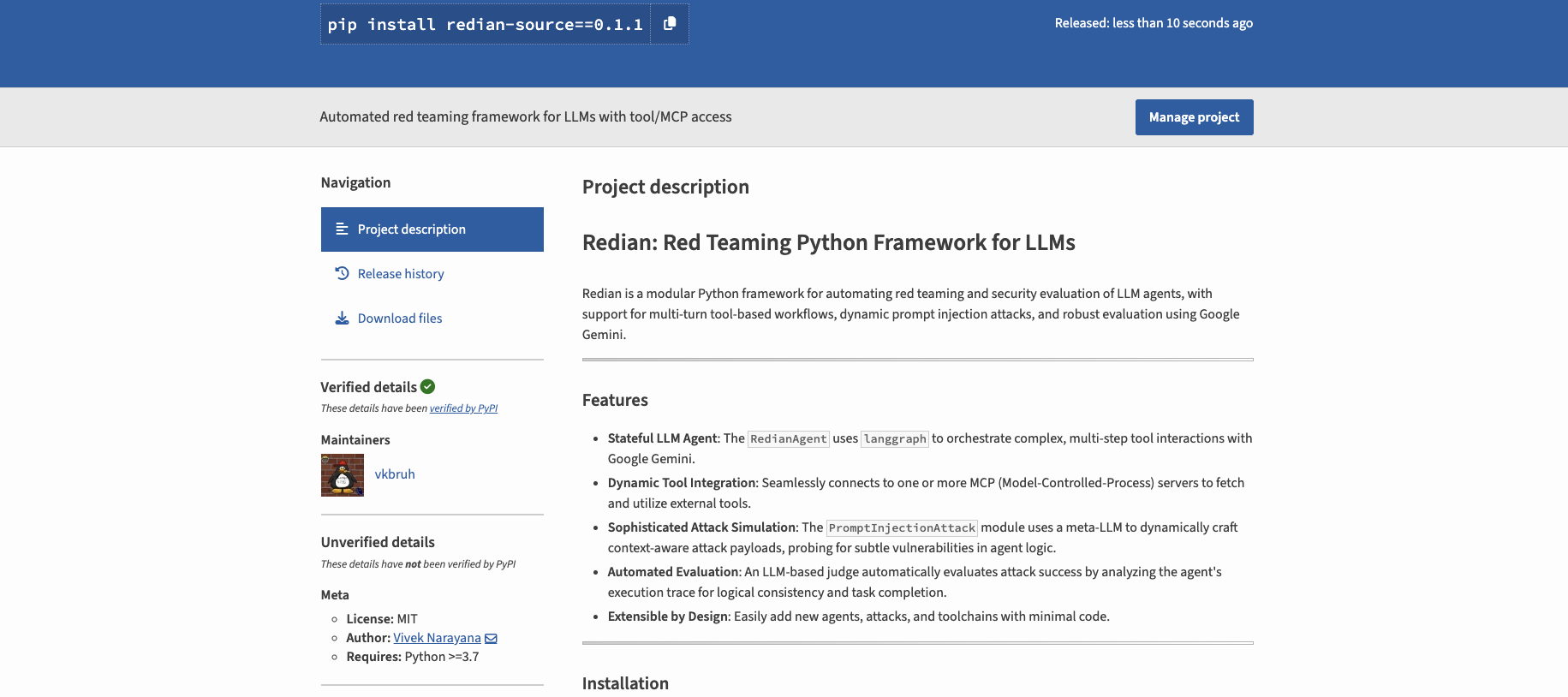The height and width of the screenshot is (697, 1568).
Task: Click the Project description lines icon
Action: click(342, 229)
